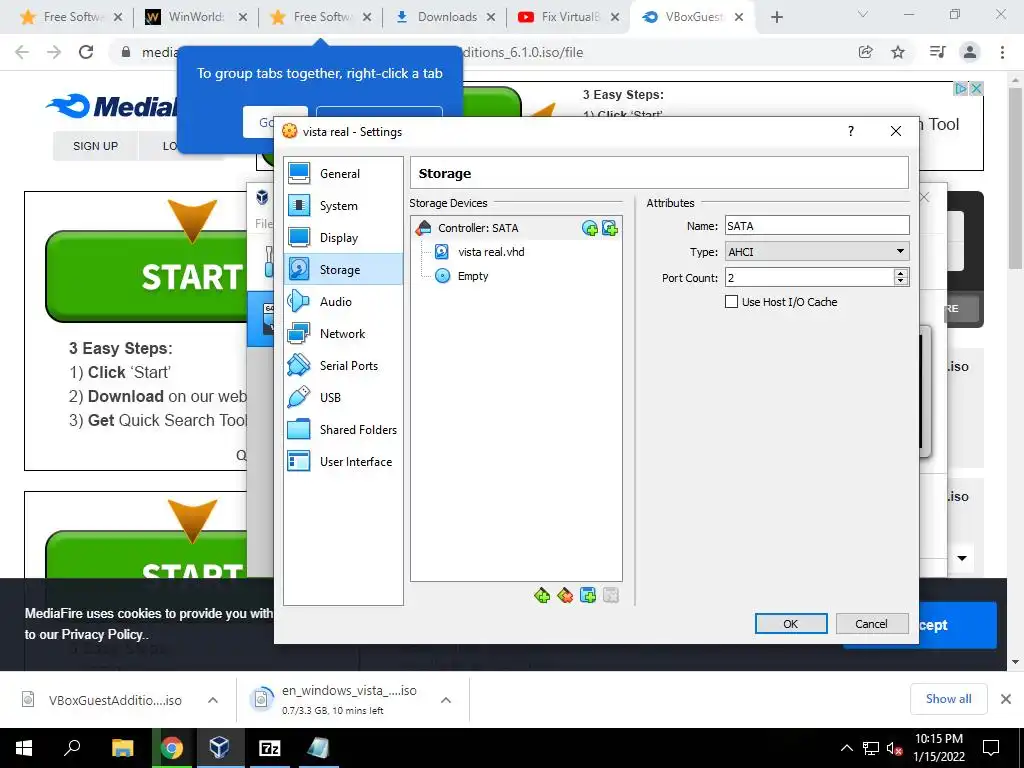Switch to the Fix VirtualBox YouTube tab

pos(568,17)
